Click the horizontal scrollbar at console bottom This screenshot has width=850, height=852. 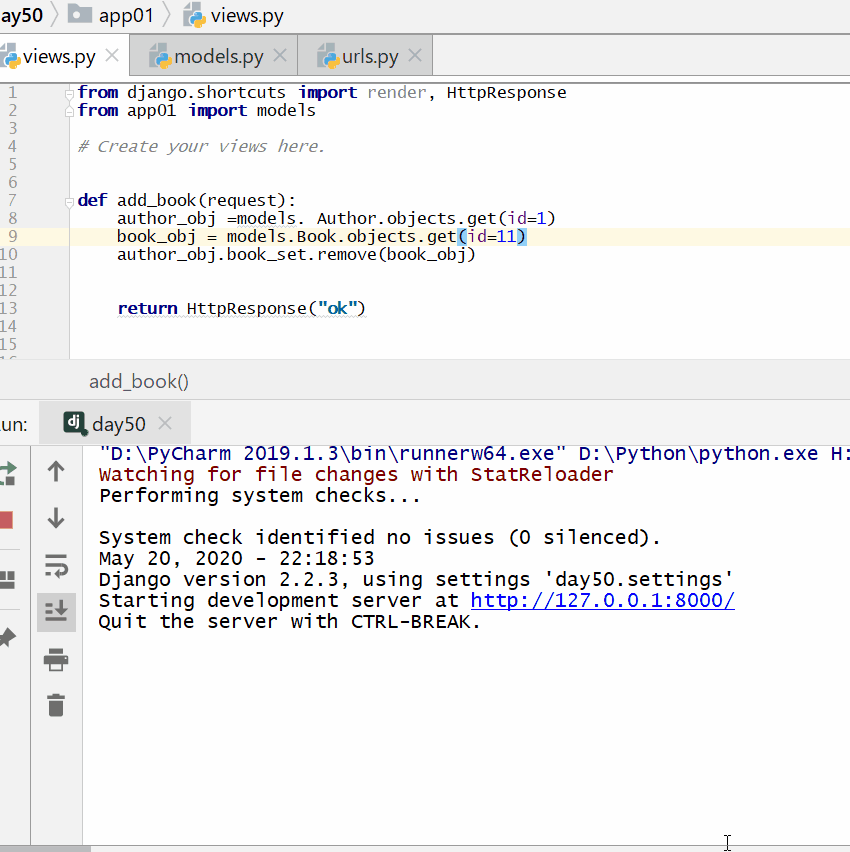[45, 848]
